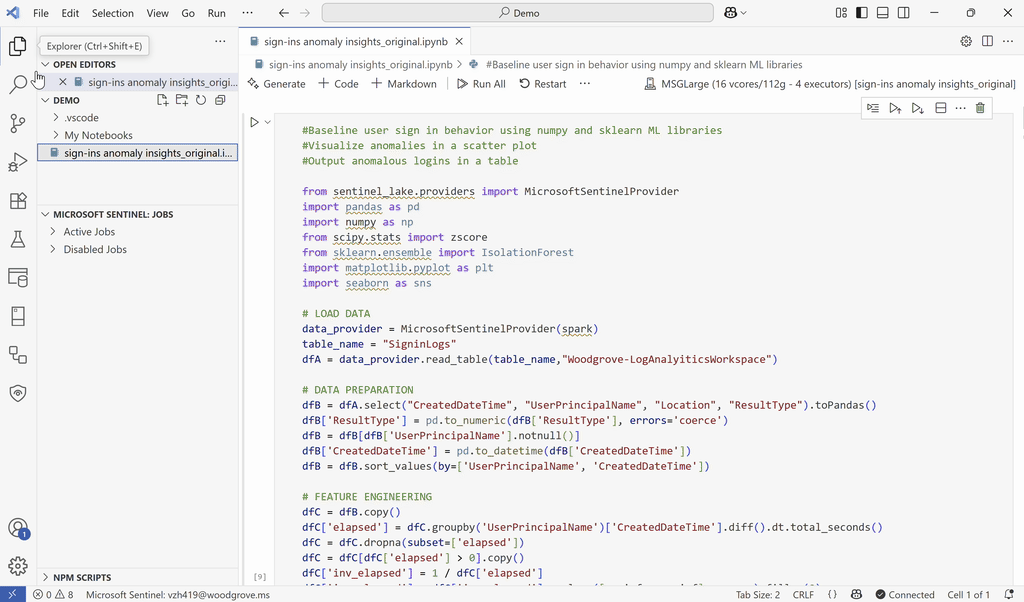This screenshot has height=602, width=1024.
Task: Select sign-ins anomaly insights_original file in DEMO tree
Action: 138,153
